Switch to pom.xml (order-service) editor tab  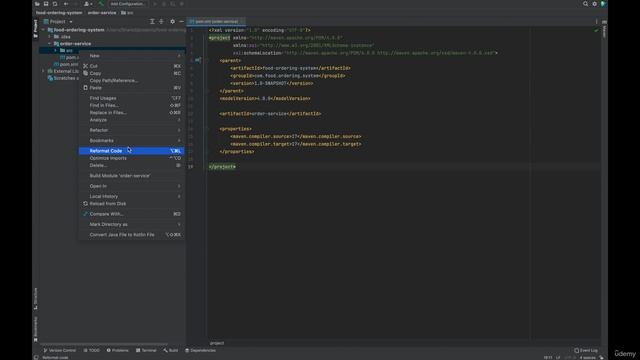coord(216,21)
